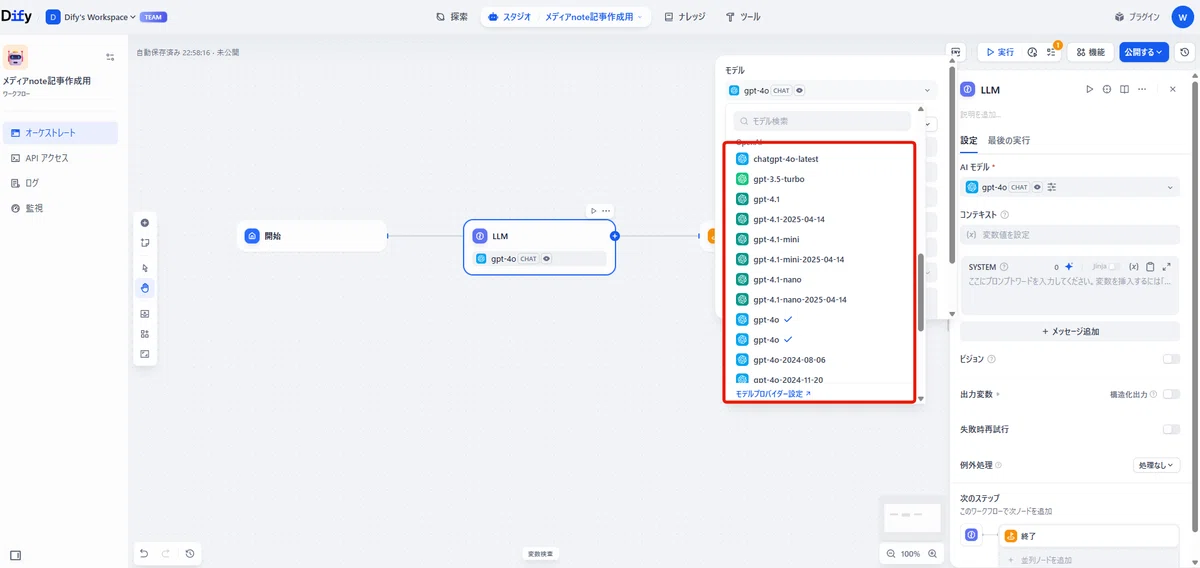Image resolution: width=1200 pixels, height=568 pixels.
Task: Toggle the 構造化出力 switch
Action: pyautogui.click(x=1171, y=394)
